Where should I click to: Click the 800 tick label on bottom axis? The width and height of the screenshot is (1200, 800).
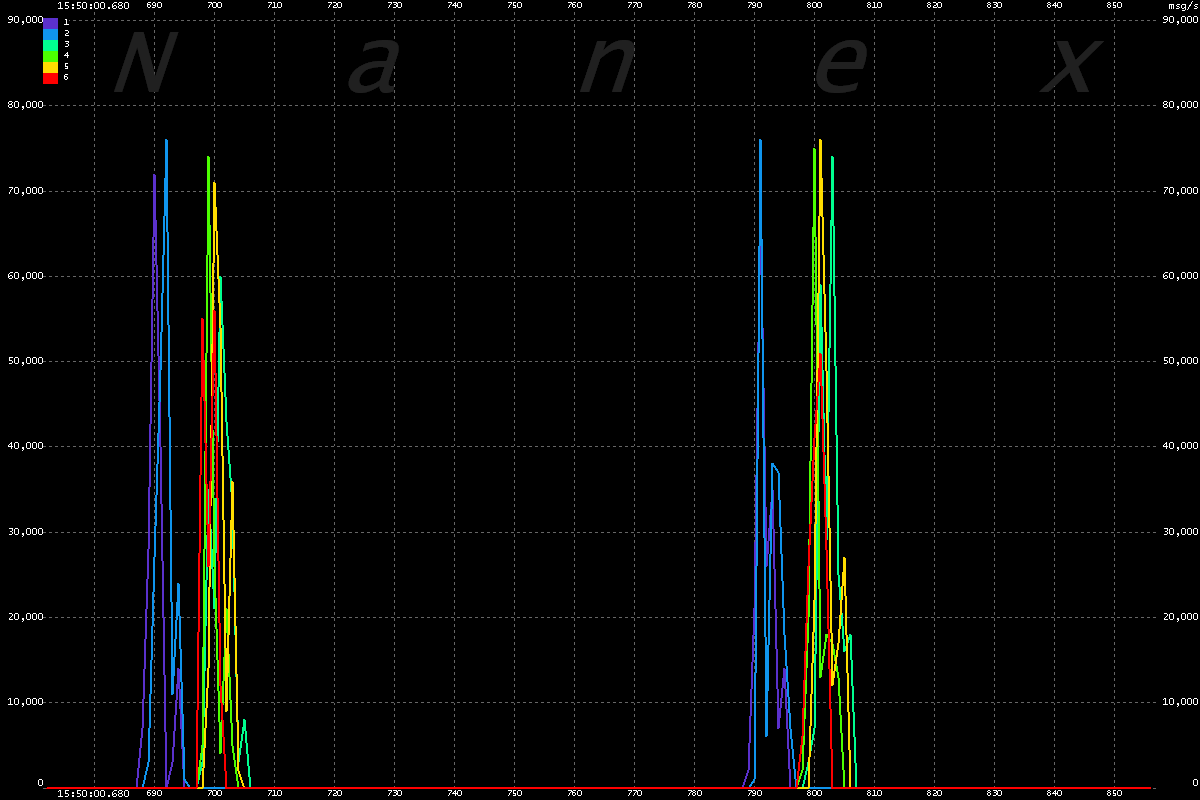(814, 794)
